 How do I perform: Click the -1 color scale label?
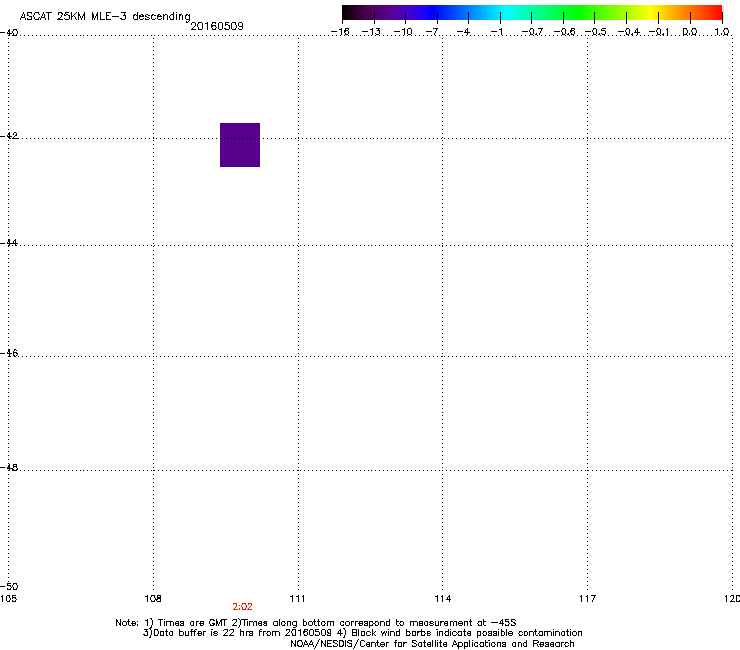[x=496, y=32]
